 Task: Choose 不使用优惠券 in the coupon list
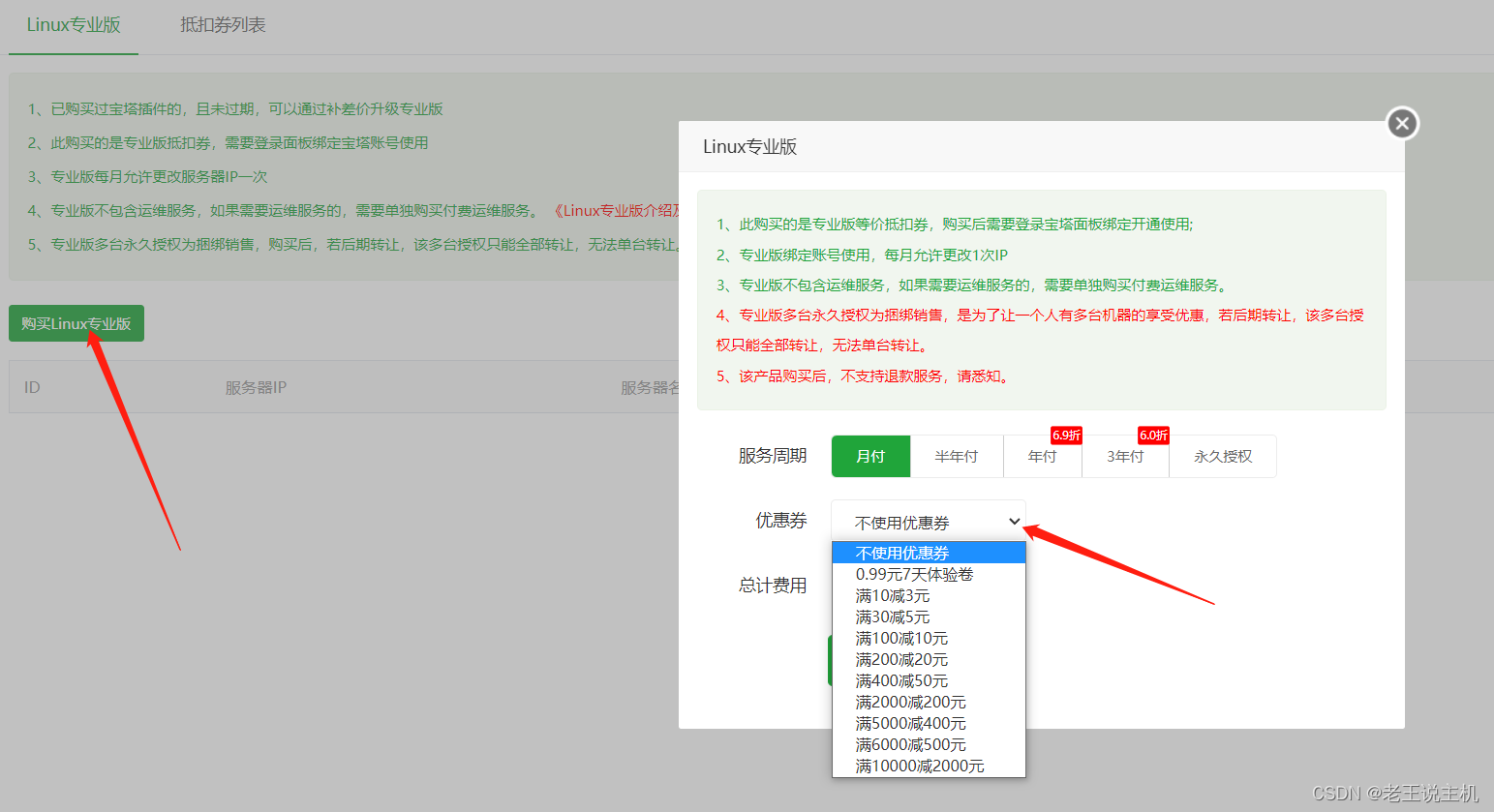[x=929, y=553]
